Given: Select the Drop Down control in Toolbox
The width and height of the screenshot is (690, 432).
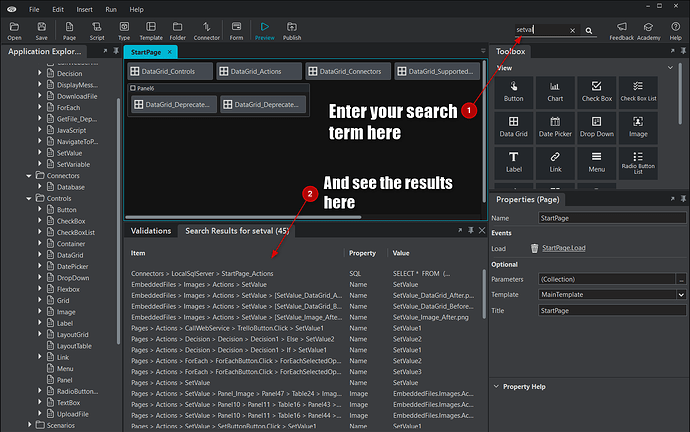Looking at the screenshot, I should pos(597,128).
